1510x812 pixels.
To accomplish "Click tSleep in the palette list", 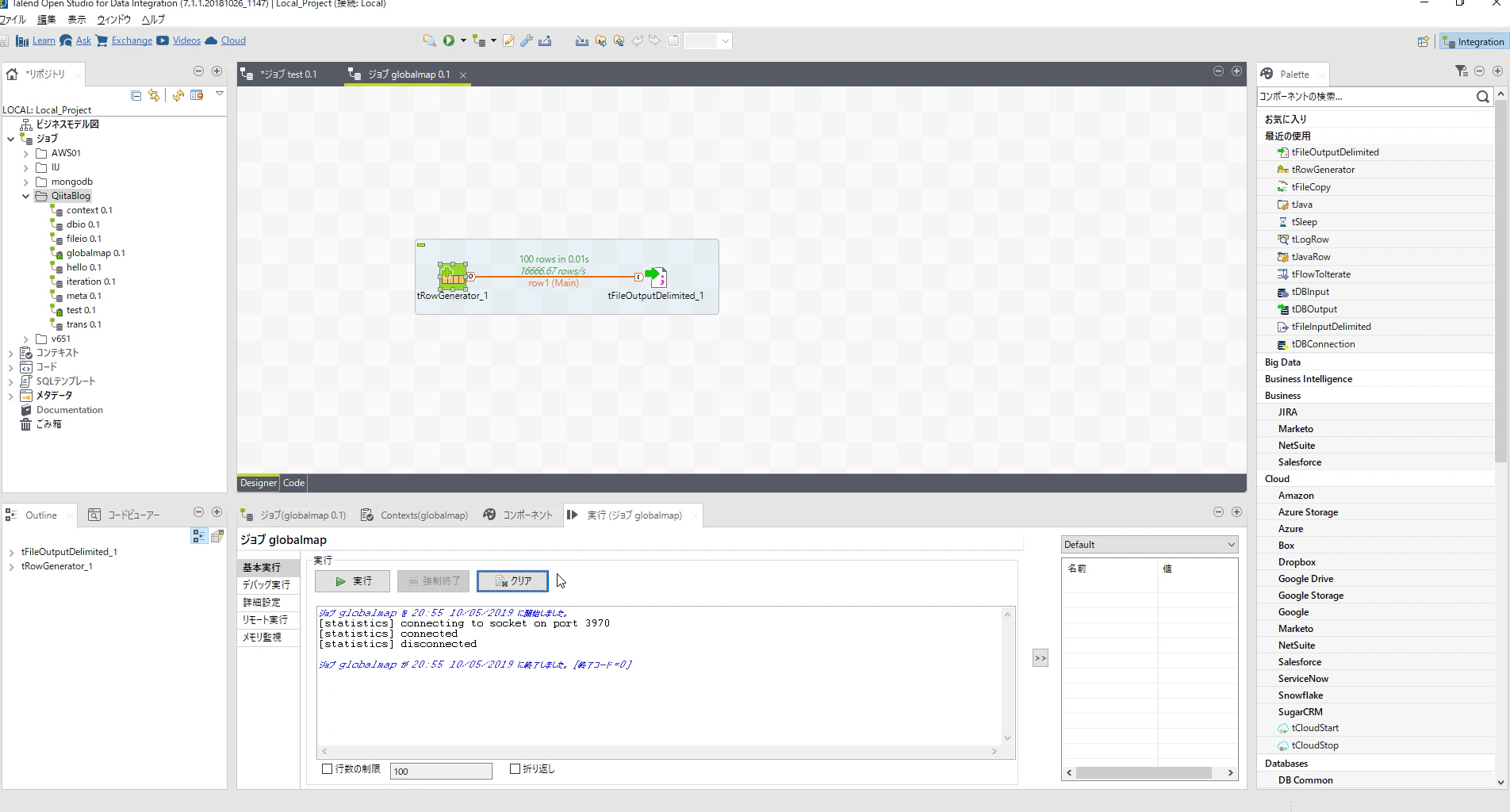I will click(1304, 222).
